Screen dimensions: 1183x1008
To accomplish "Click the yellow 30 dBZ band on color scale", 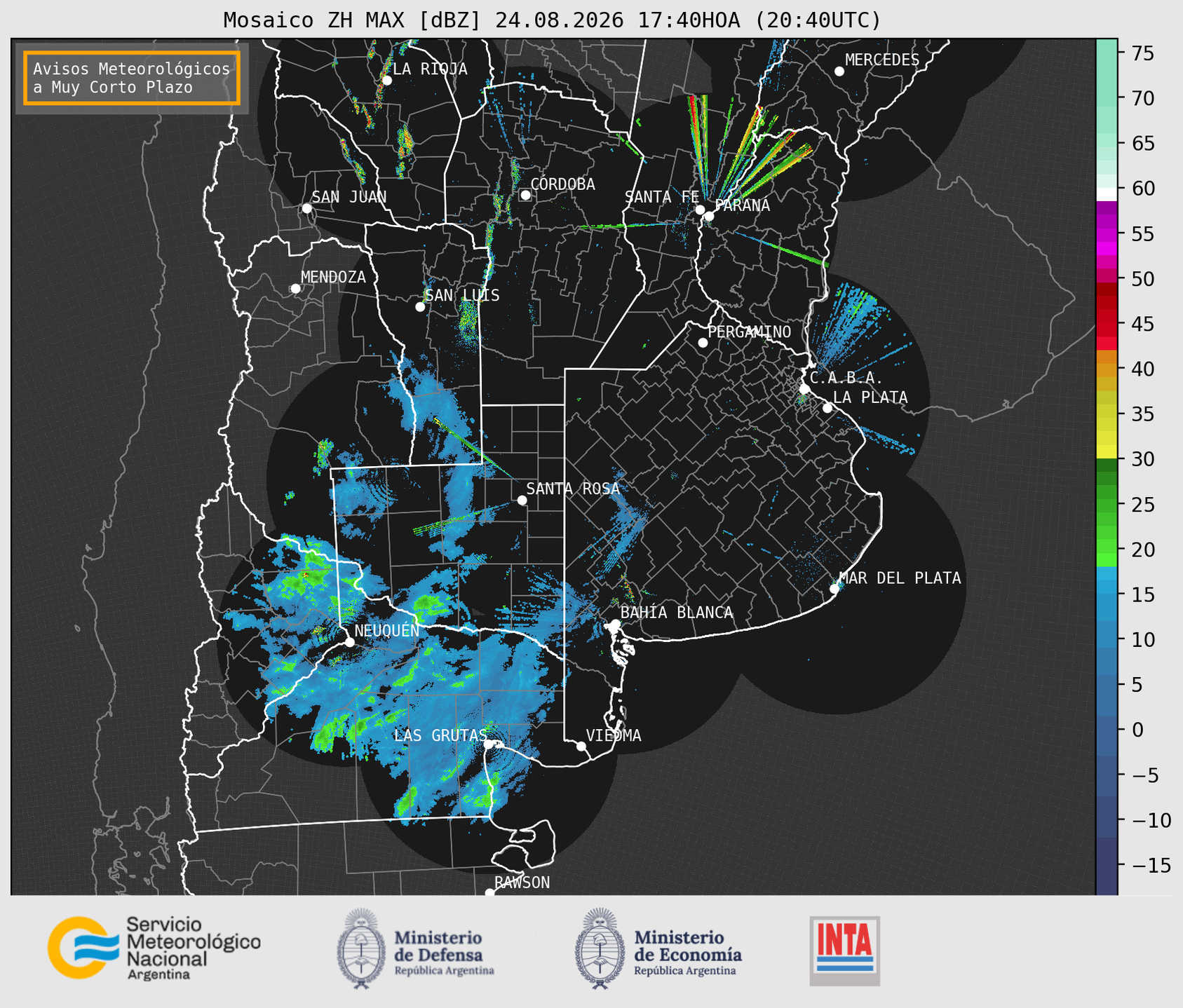I will pos(1107,452).
